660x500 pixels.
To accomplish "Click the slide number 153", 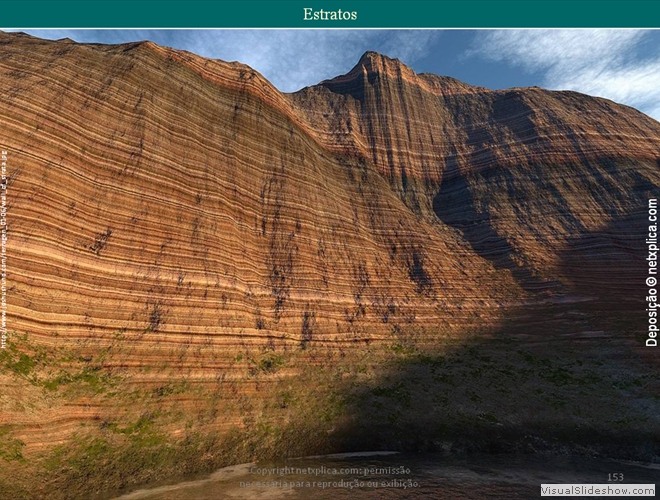I will 615,477.
